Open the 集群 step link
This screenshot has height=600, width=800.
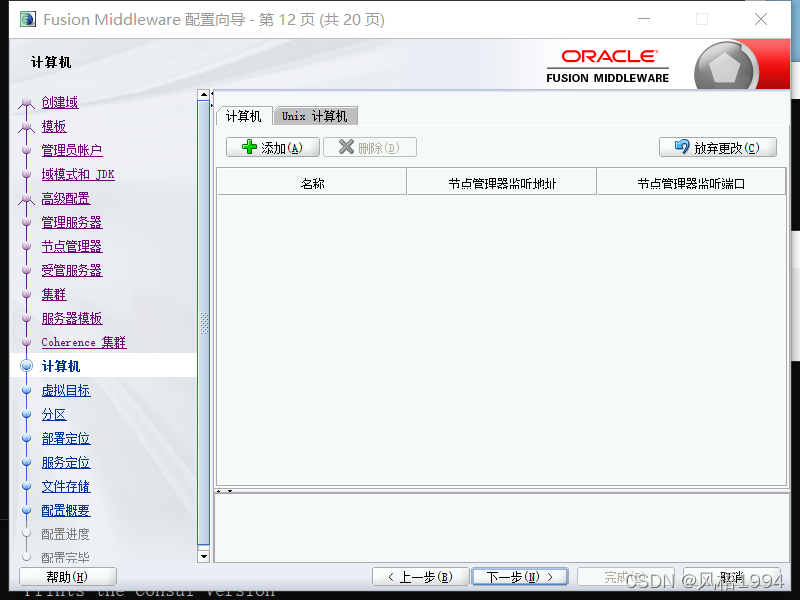click(x=54, y=294)
